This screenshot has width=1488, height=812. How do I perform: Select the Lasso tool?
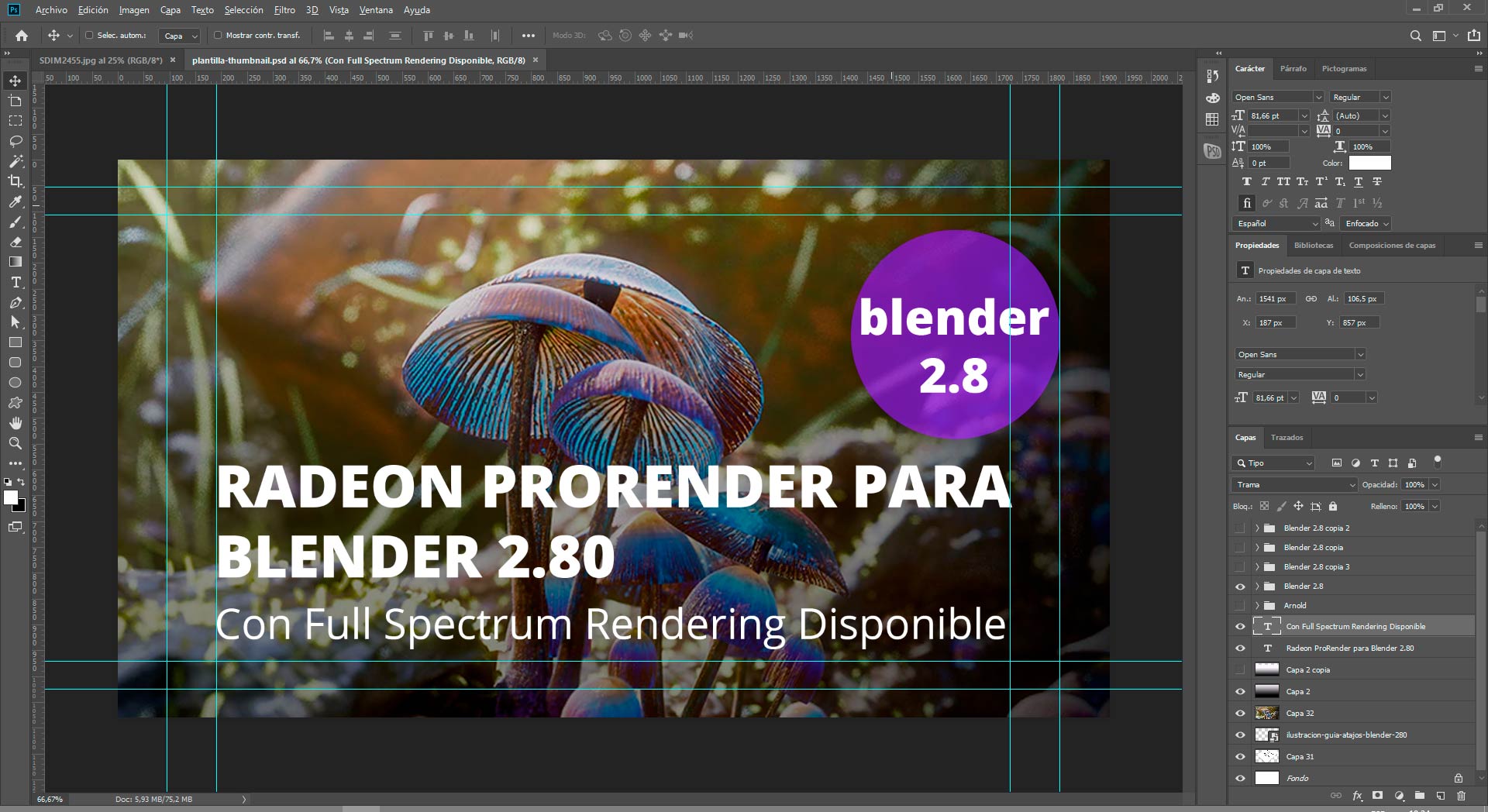[x=15, y=141]
